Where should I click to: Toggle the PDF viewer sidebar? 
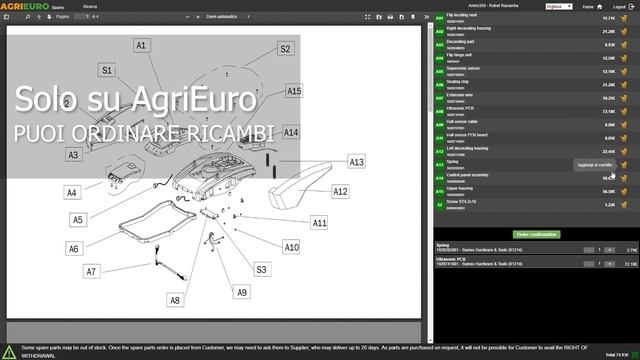[x=6, y=17]
